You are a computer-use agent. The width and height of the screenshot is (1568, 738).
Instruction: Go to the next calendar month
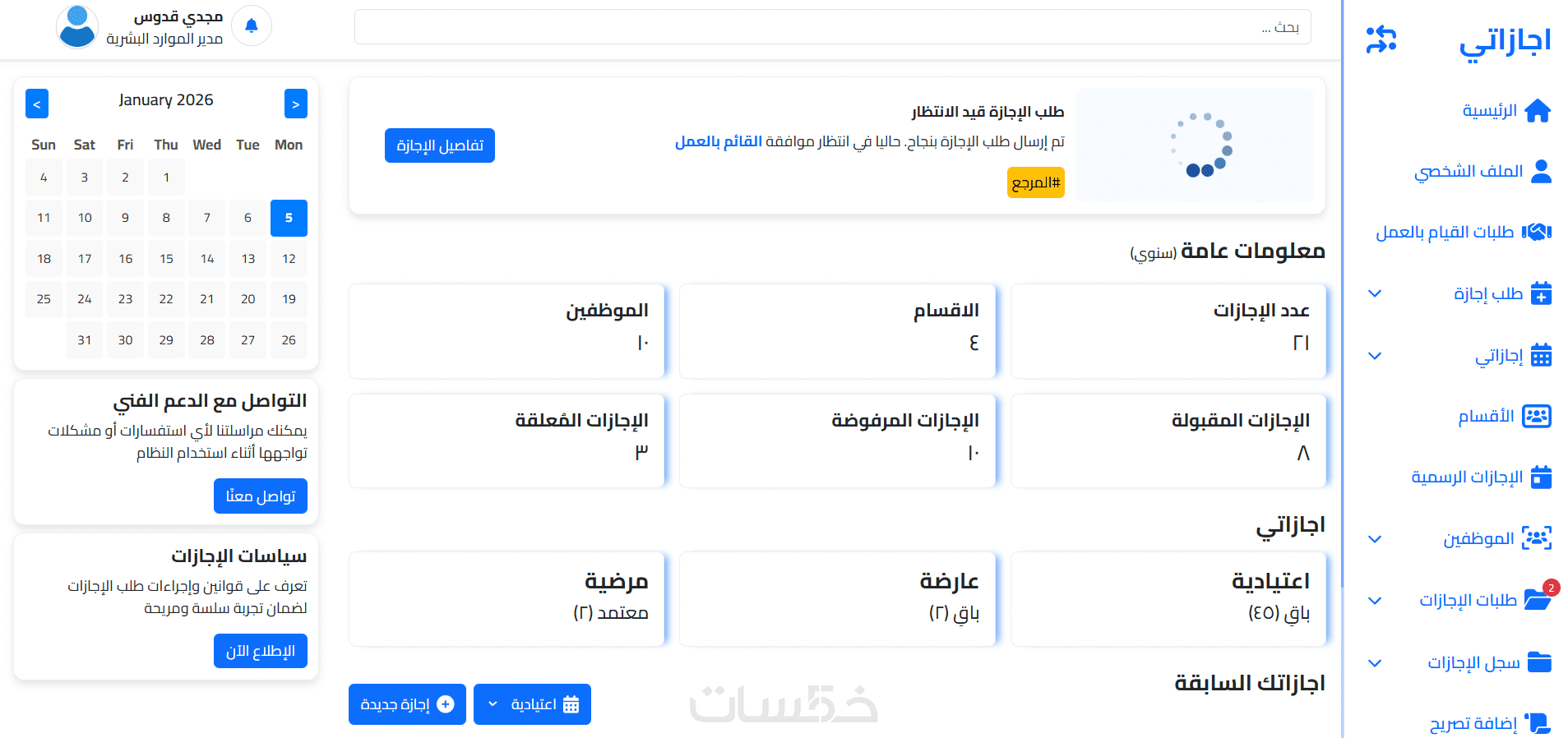pyautogui.click(x=296, y=104)
